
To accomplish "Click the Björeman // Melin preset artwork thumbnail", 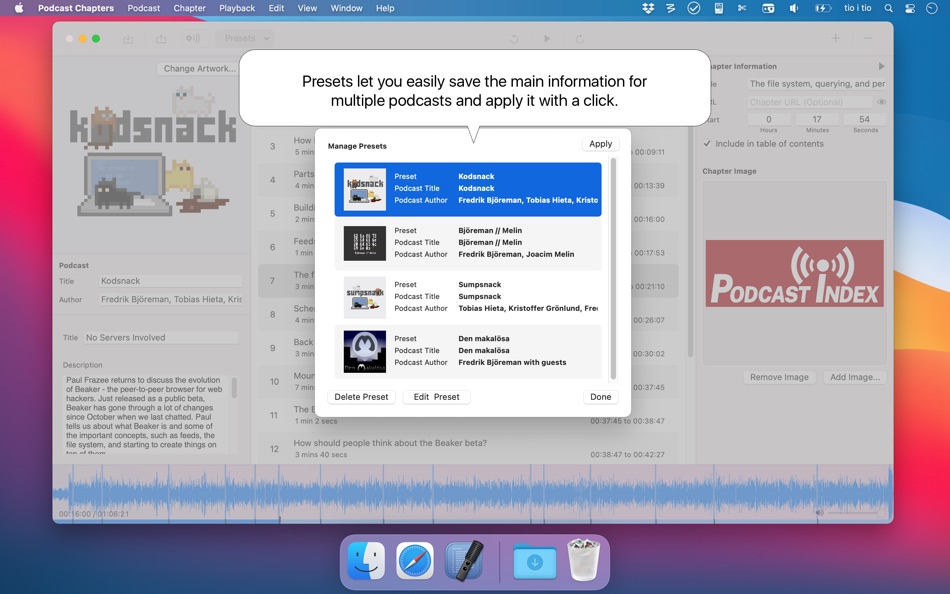I will coord(365,243).
